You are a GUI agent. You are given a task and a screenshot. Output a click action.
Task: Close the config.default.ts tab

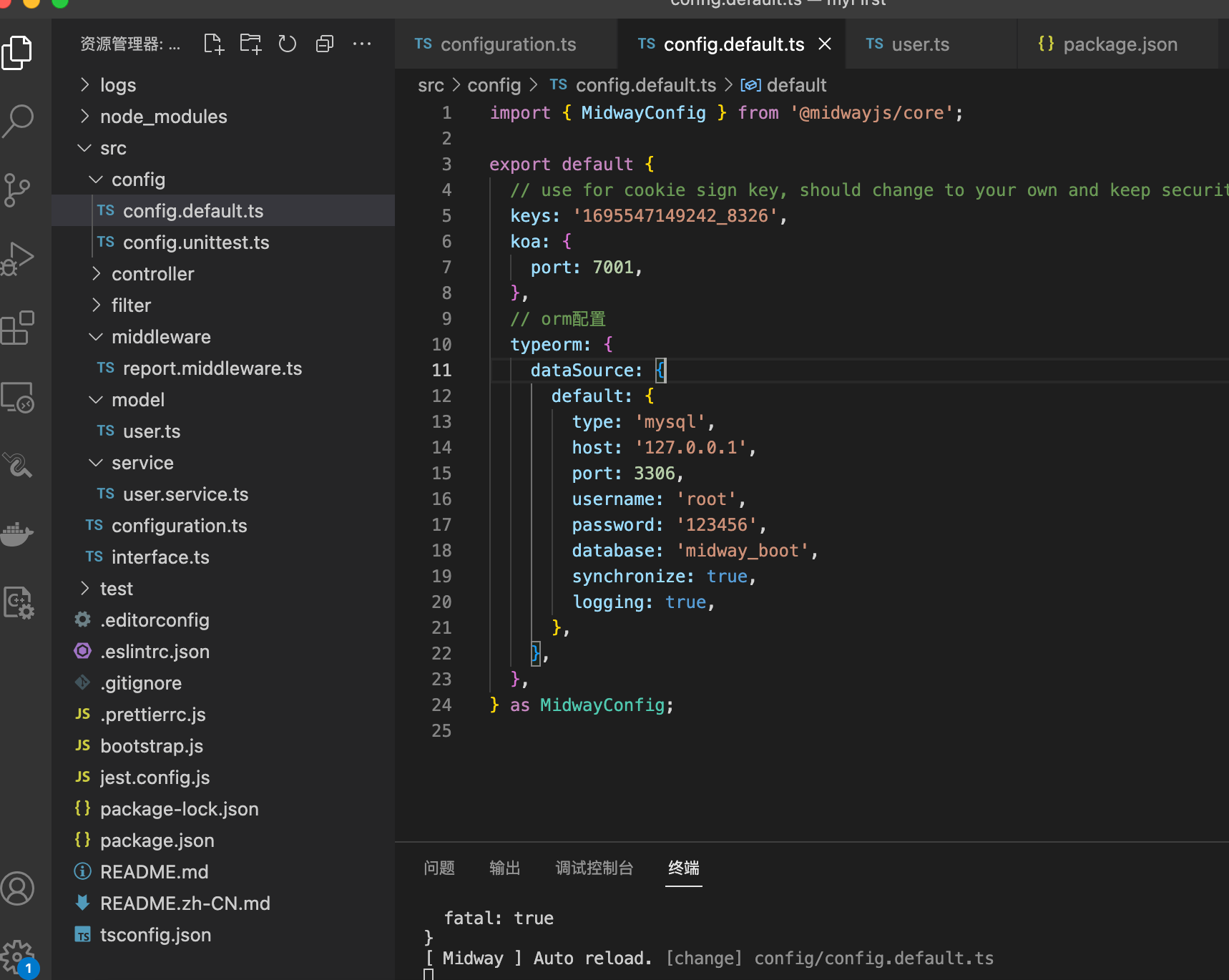click(825, 44)
